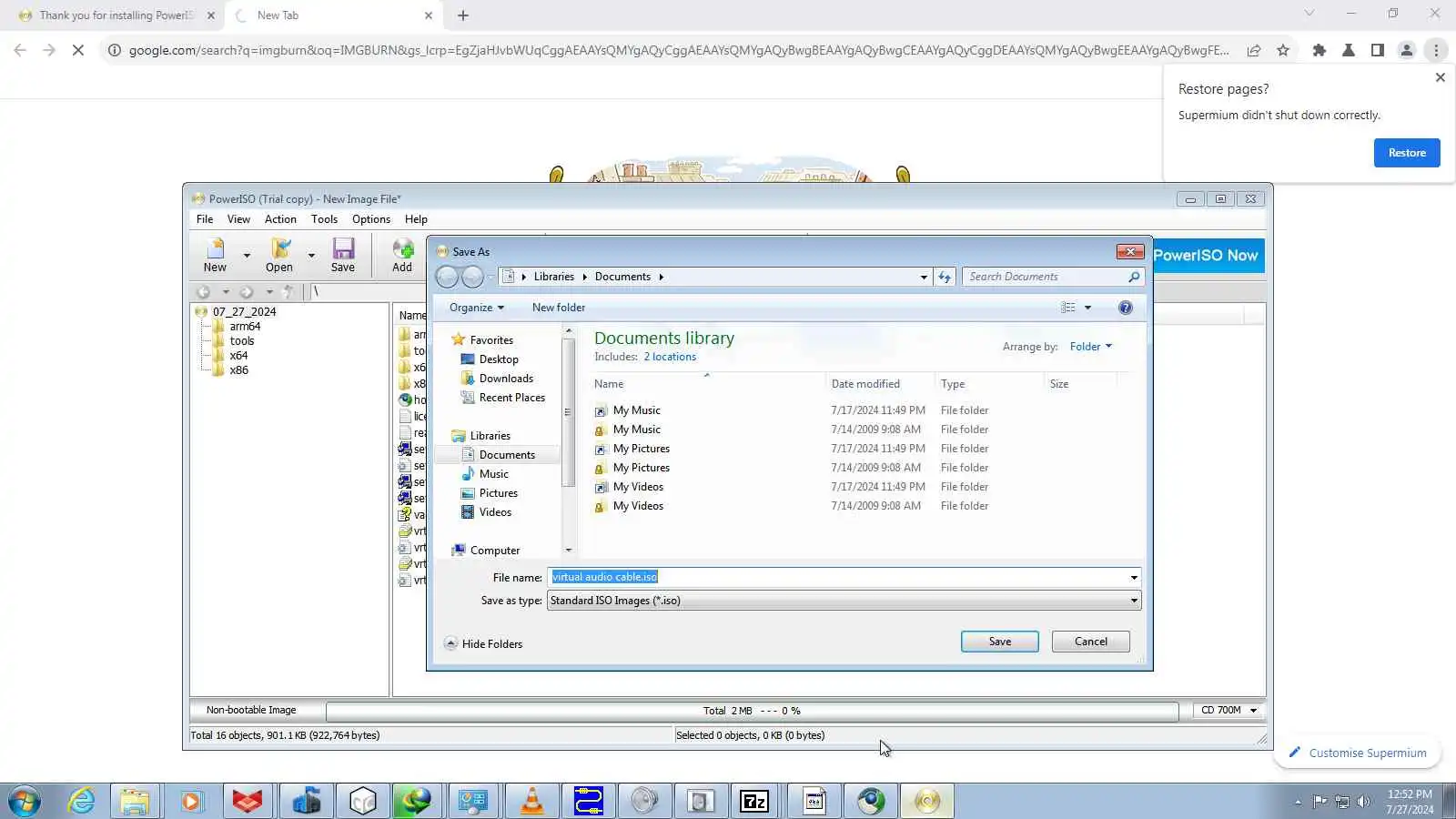Open the browser Extensions puzzle icon

1319,50
